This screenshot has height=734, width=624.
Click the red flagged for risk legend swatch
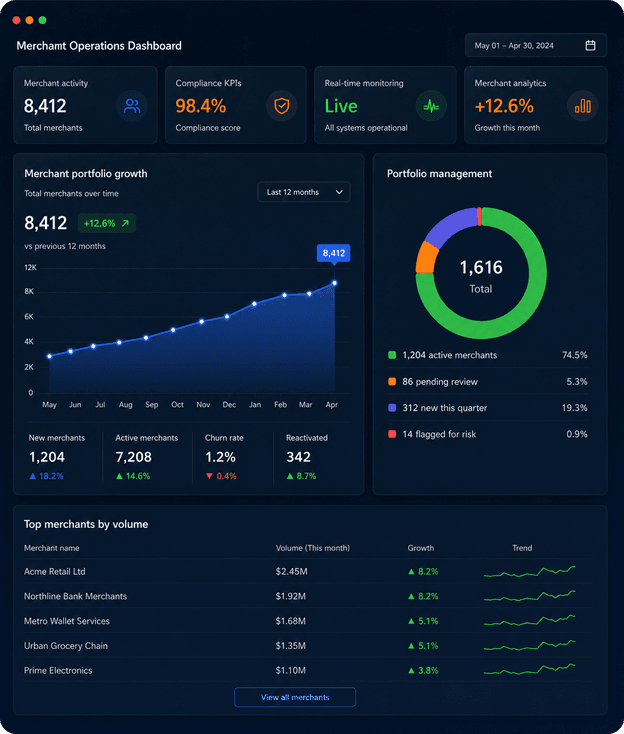click(x=392, y=434)
